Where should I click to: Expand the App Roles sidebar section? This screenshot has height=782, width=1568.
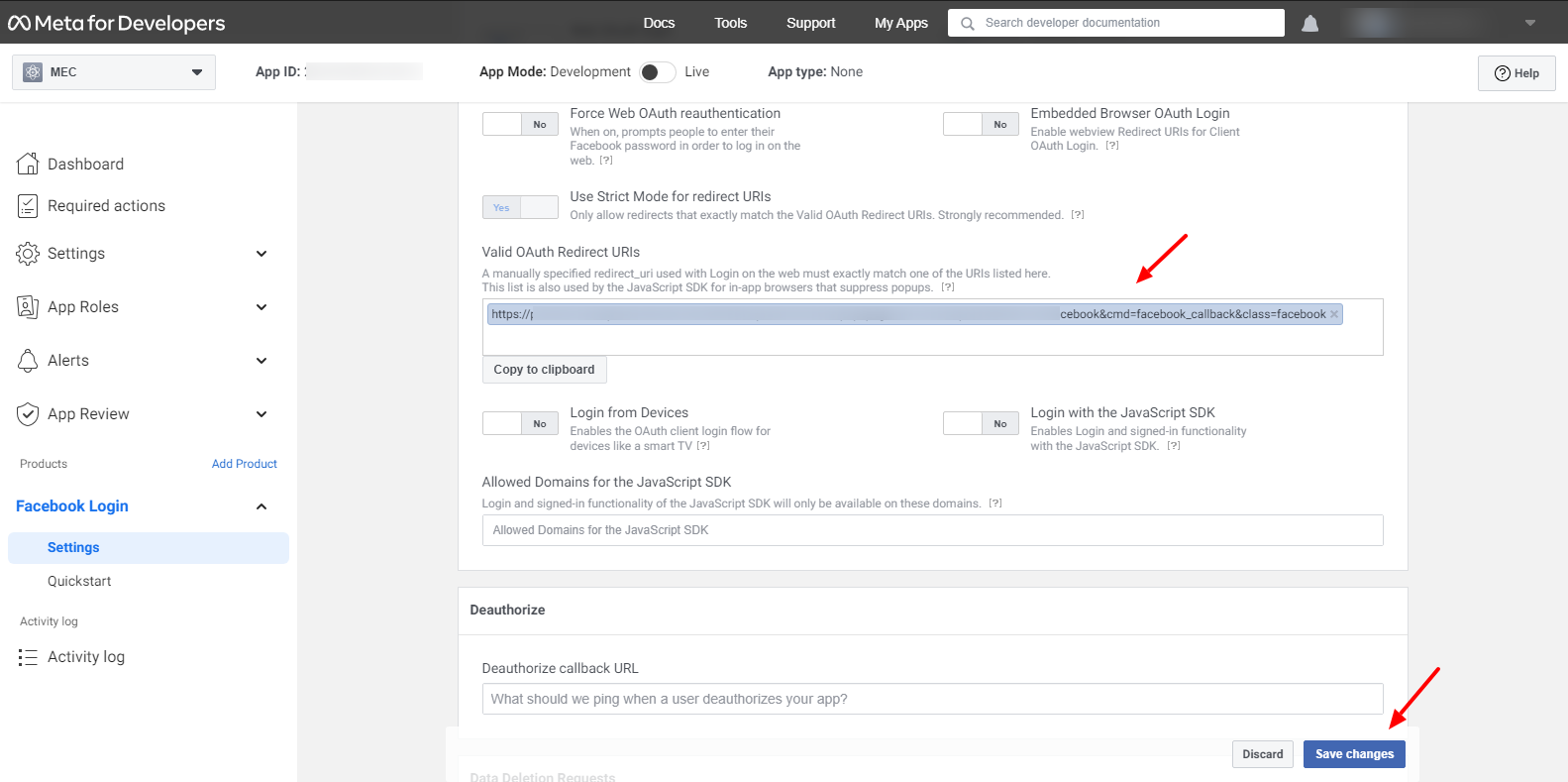tap(261, 307)
